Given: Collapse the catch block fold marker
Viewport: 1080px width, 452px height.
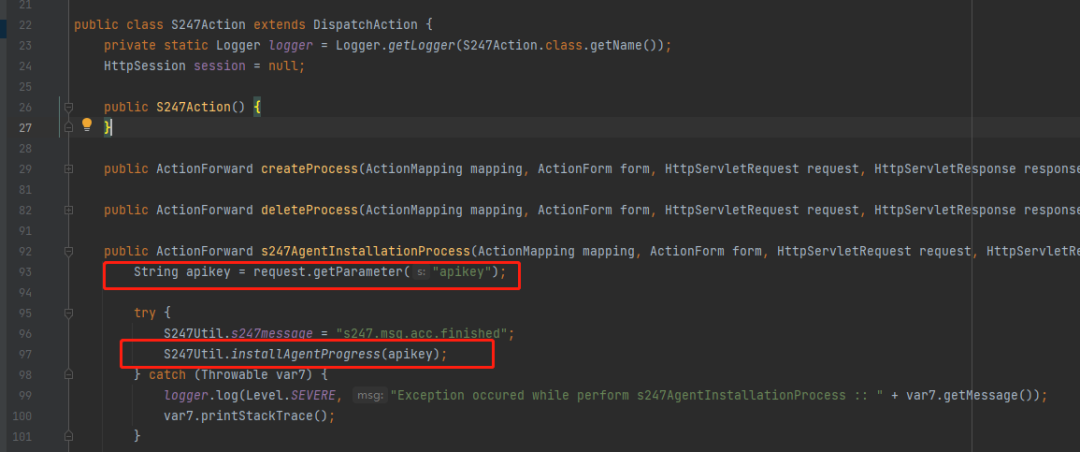Looking at the screenshot, I should click(68, 374).
